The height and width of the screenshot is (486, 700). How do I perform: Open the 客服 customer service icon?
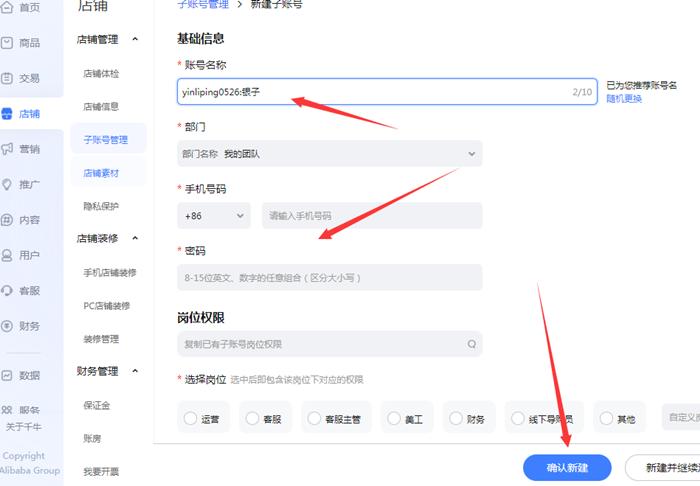click(8, 291)
